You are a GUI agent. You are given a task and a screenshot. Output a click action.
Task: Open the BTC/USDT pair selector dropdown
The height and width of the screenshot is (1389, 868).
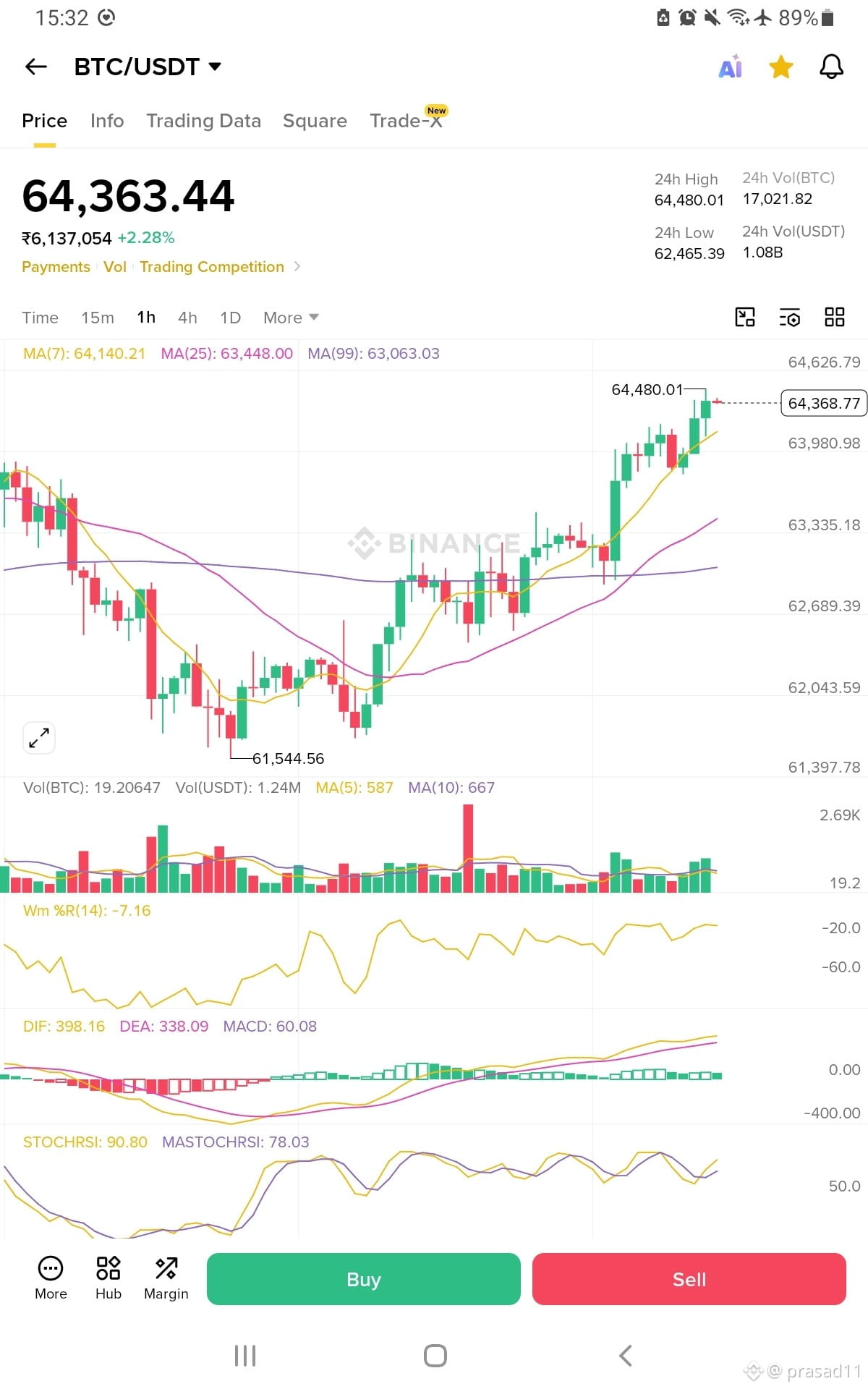[x=148, y=67]
